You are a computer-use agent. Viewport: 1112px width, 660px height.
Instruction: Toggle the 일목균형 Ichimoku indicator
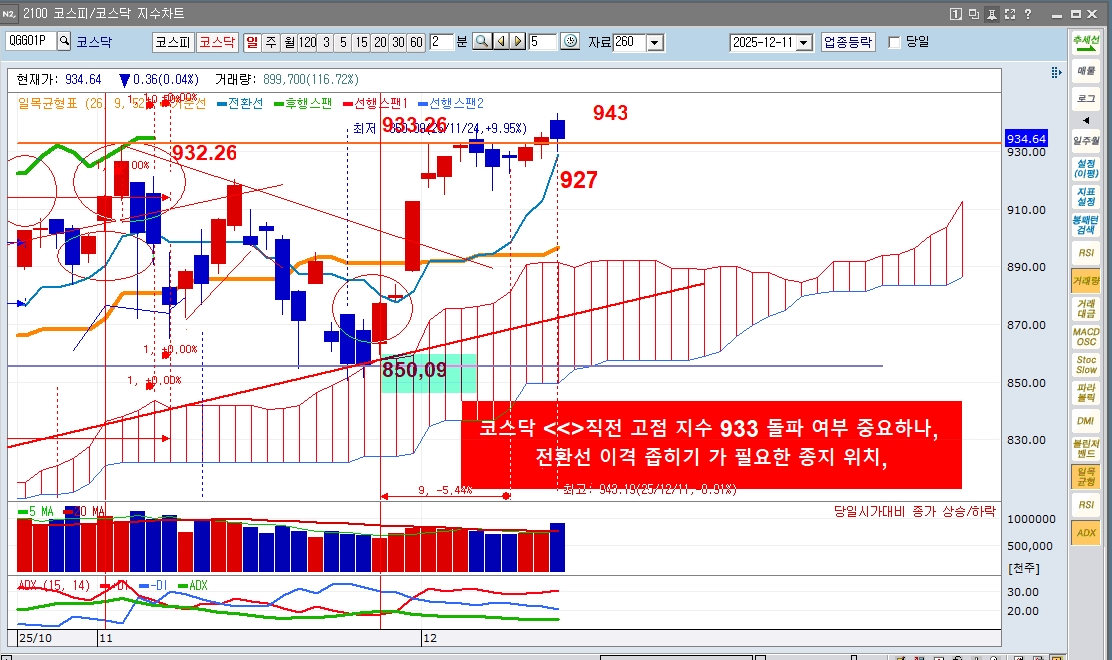tap(1086, 477)
